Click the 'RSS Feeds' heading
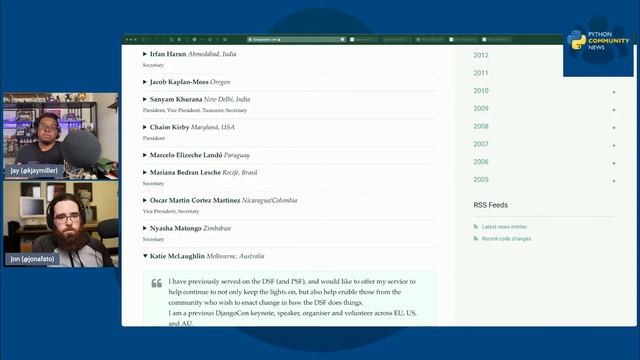Screen dimensions: 640x360 (491, 205)
